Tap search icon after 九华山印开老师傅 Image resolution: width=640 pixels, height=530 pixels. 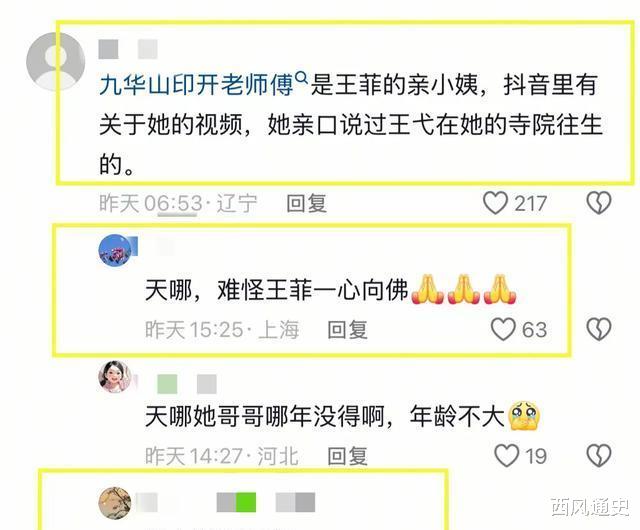tap(301, 77)
